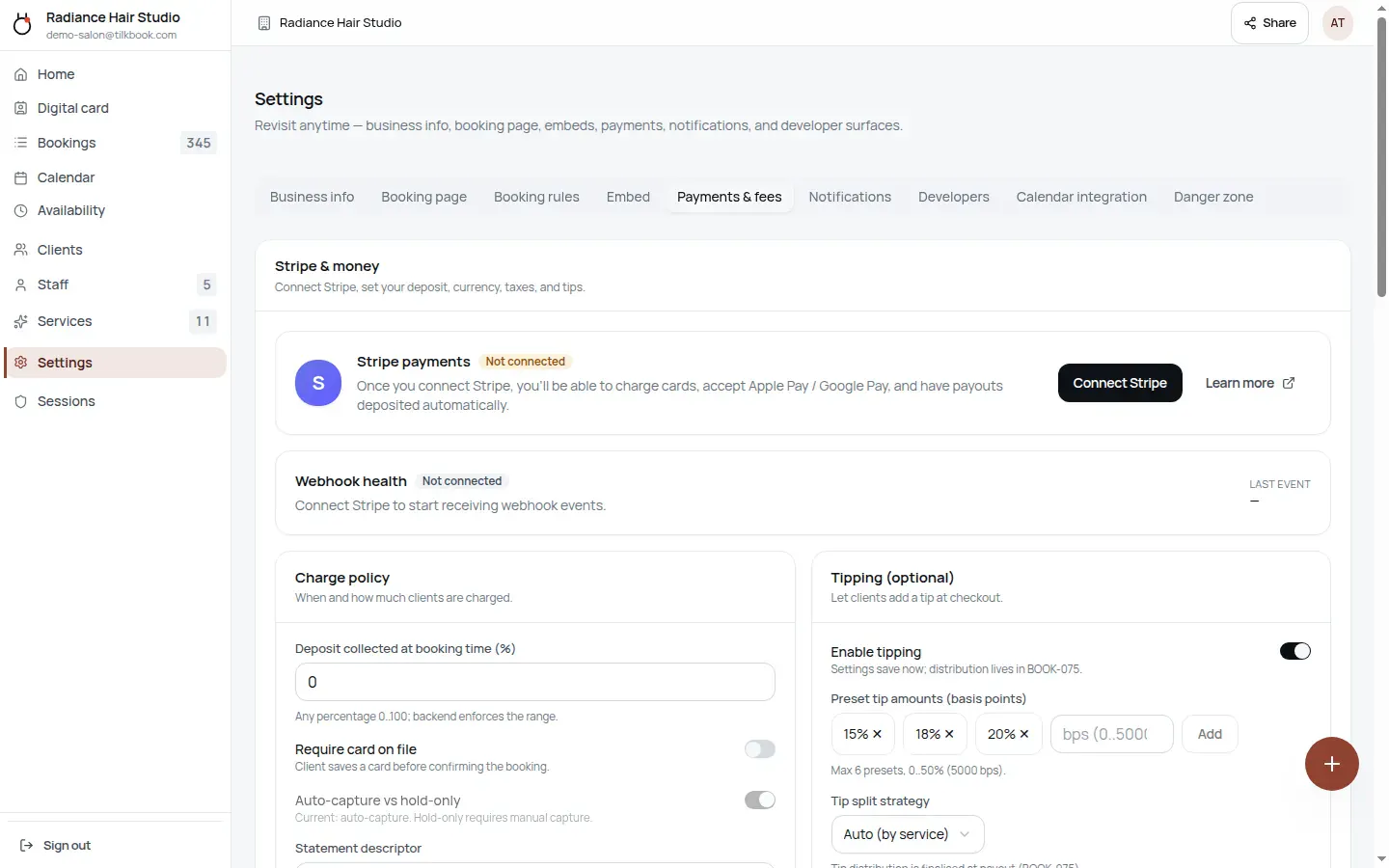Toggle Auto-capture vs hold-only switch

tap(760, 800)
